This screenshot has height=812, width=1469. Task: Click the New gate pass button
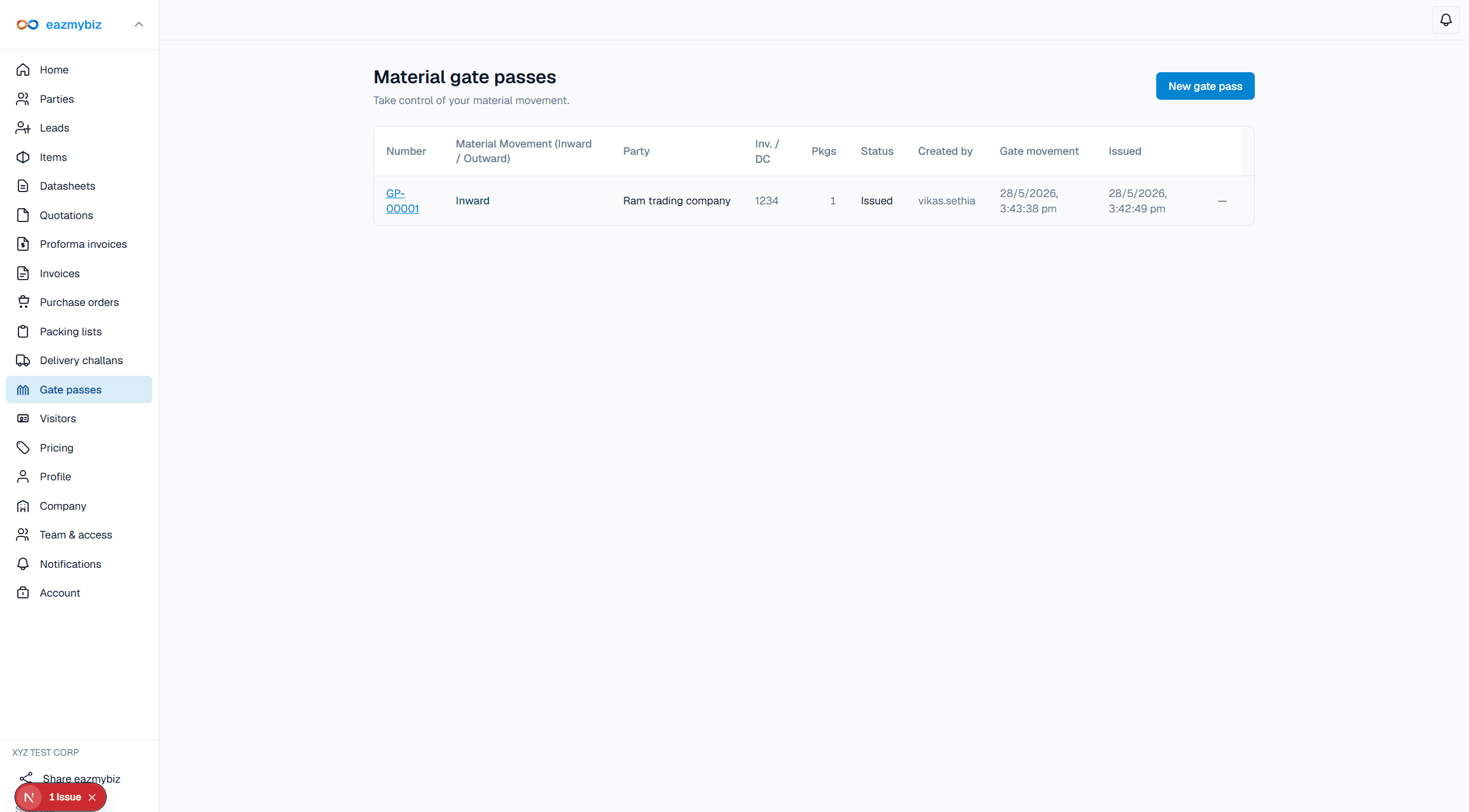1205,86
